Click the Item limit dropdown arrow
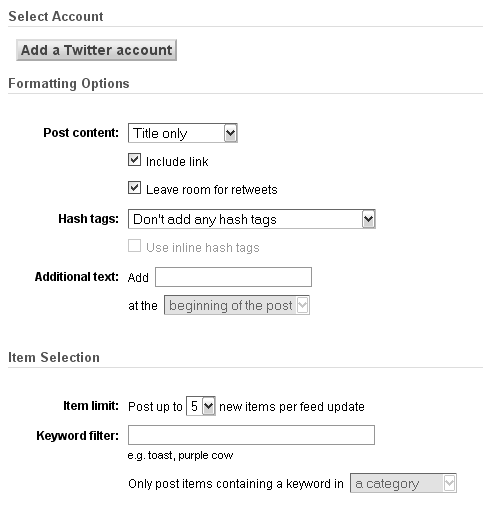 (x=209, y=406)
